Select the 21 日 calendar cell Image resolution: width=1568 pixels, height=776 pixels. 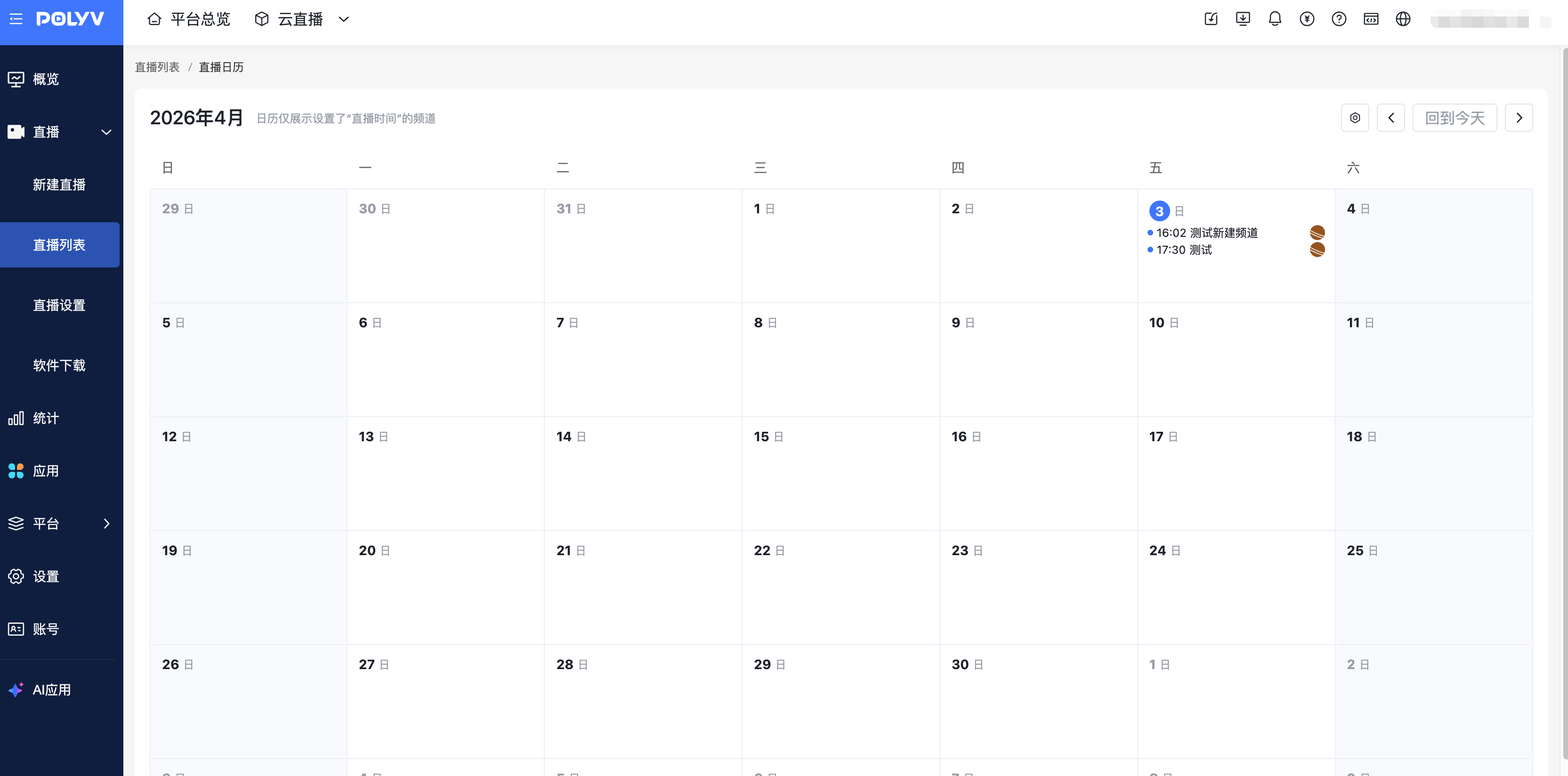click(x=643, y=587)
